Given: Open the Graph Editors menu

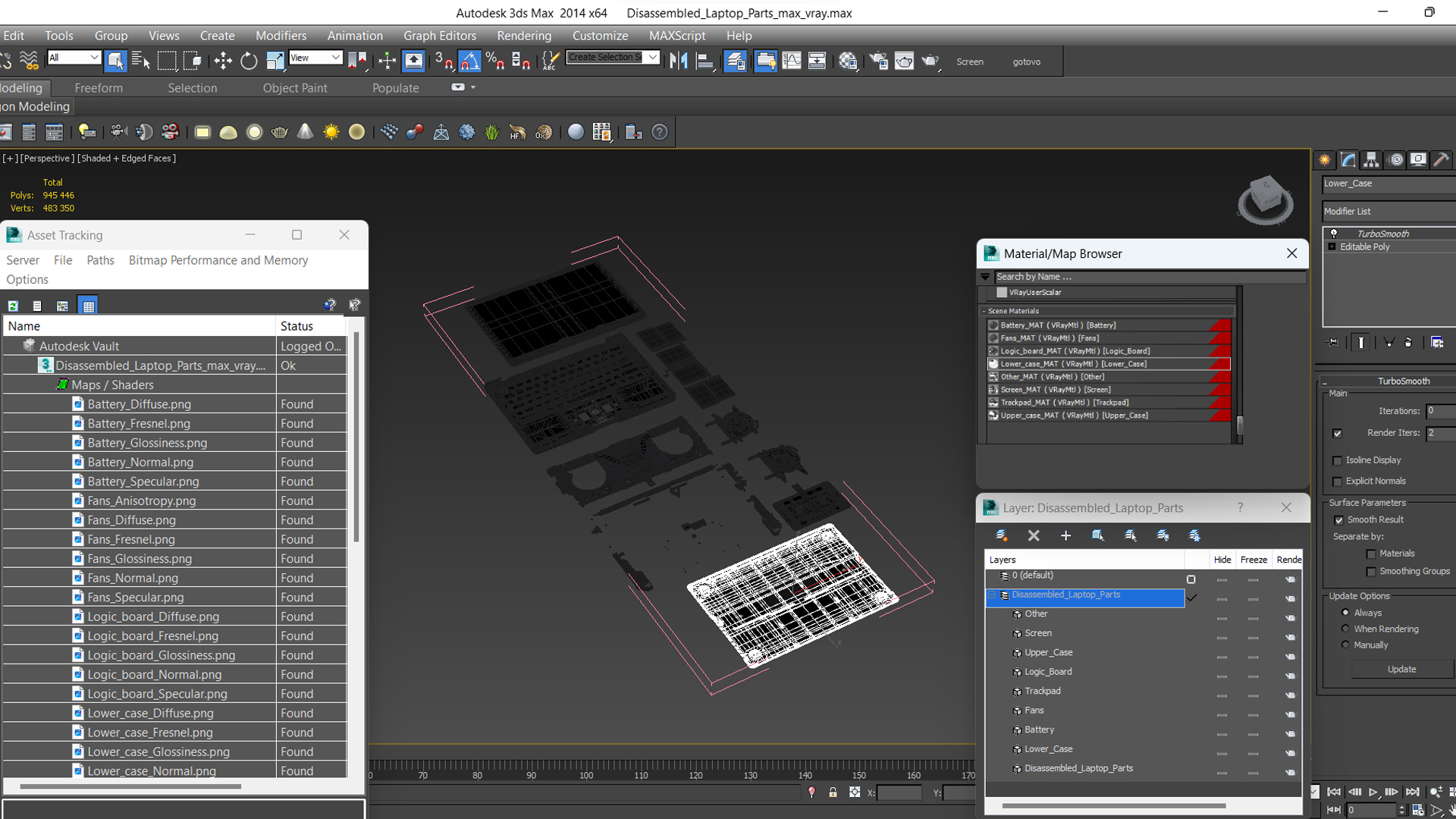Looking at the screenshot, I should click(439, 36).
